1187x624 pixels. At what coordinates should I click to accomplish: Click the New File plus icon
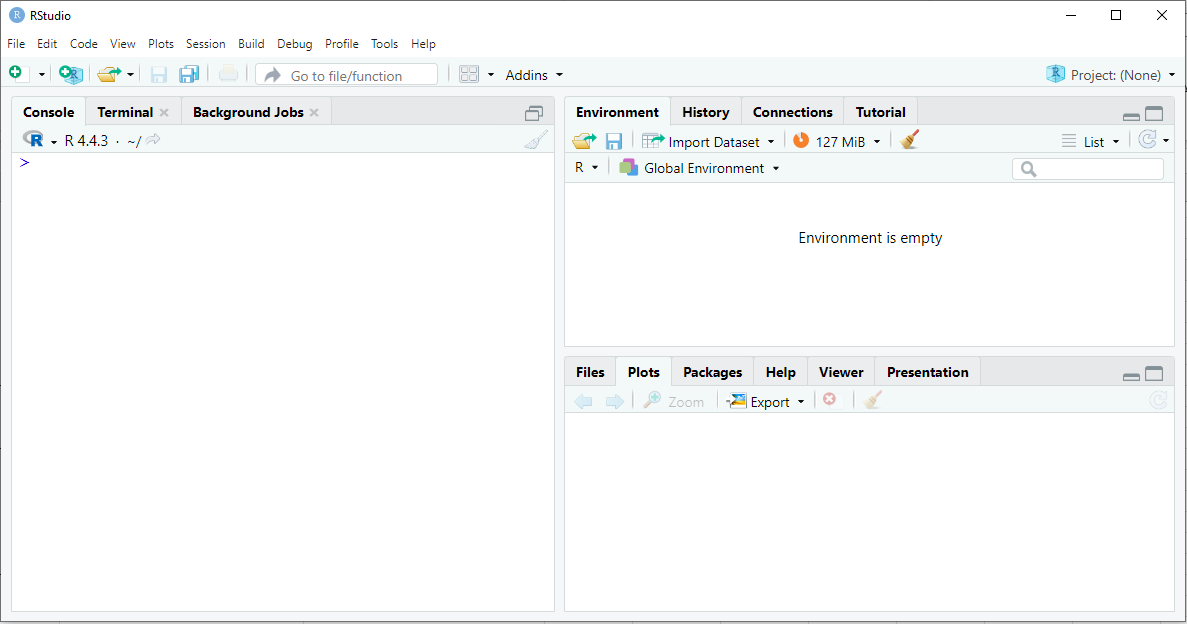[15, 74]
